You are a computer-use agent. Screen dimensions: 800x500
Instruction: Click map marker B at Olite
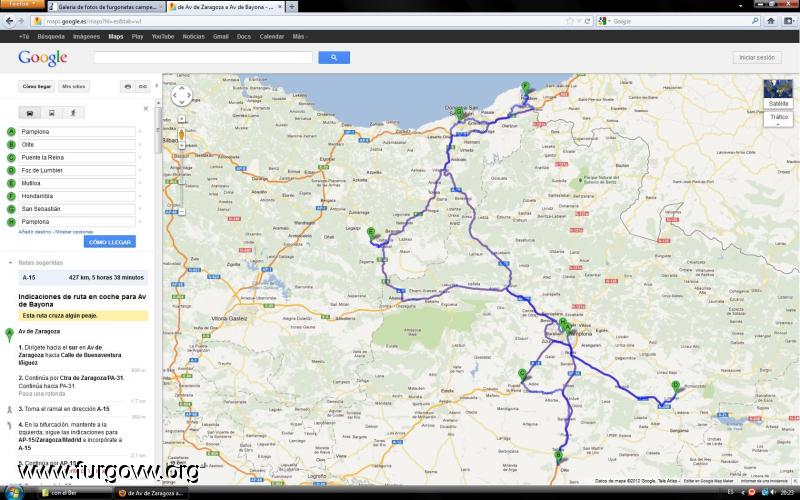(558, 457)
